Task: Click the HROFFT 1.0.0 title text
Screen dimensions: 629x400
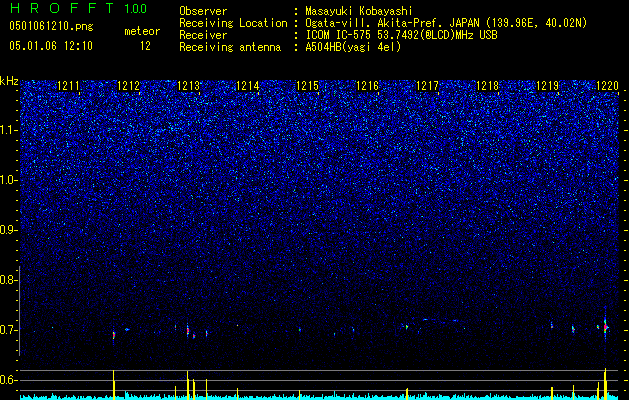Action: click(79, 8)
